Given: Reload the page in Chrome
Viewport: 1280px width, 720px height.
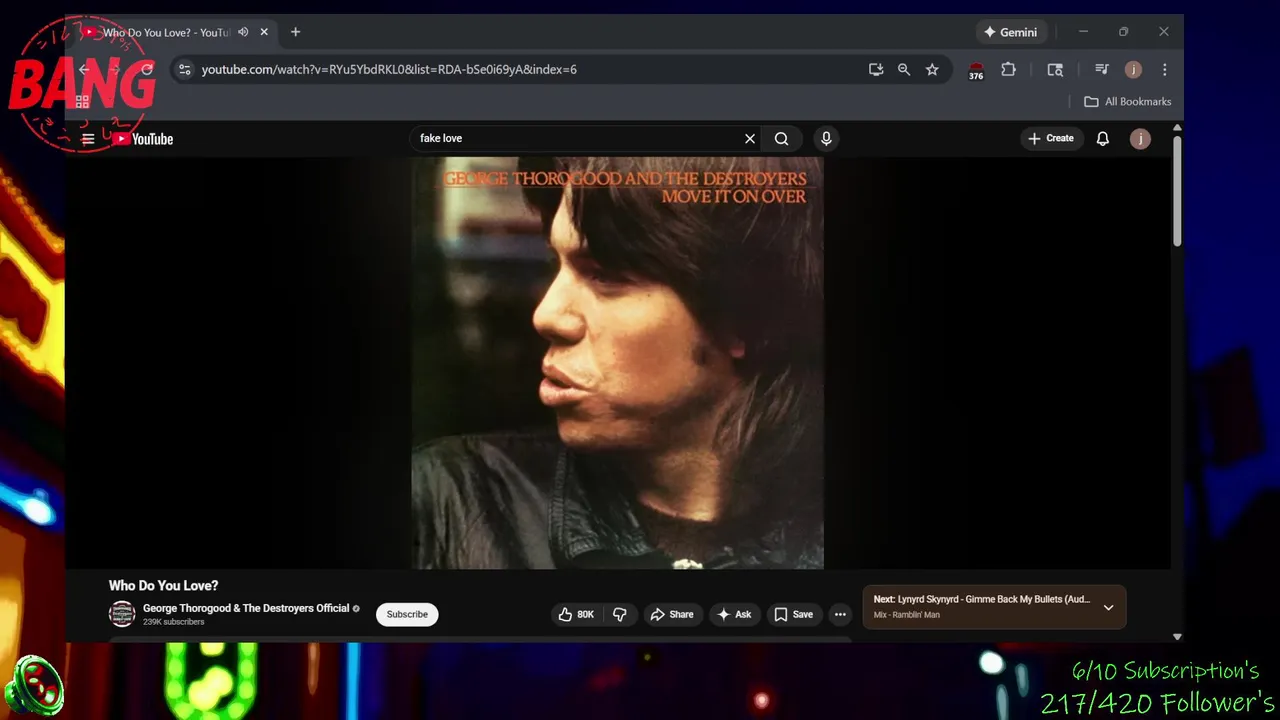Looking at the screenshot, I should [147, 69].
